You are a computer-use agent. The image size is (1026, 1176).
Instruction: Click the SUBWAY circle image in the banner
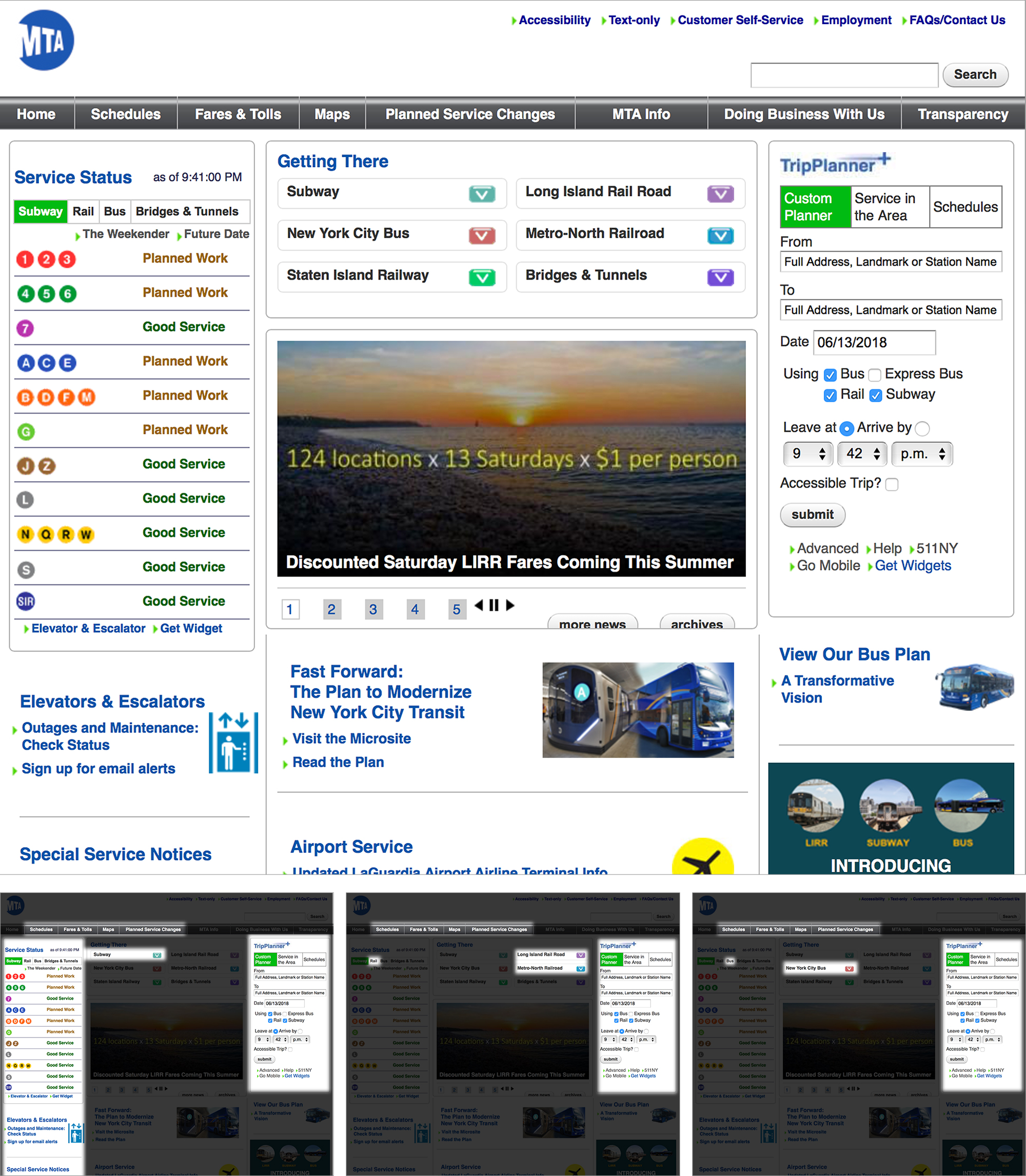coord(888,806)
